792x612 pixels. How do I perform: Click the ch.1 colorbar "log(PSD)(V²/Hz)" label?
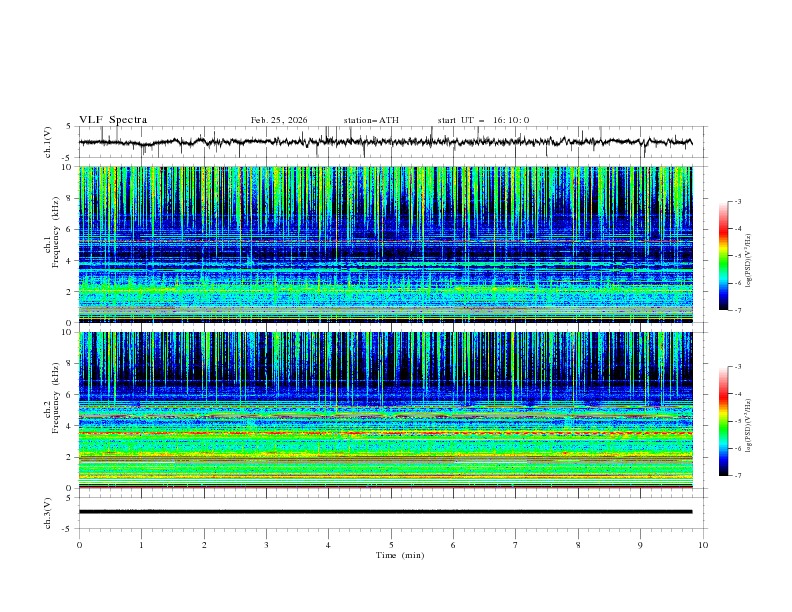749,261
